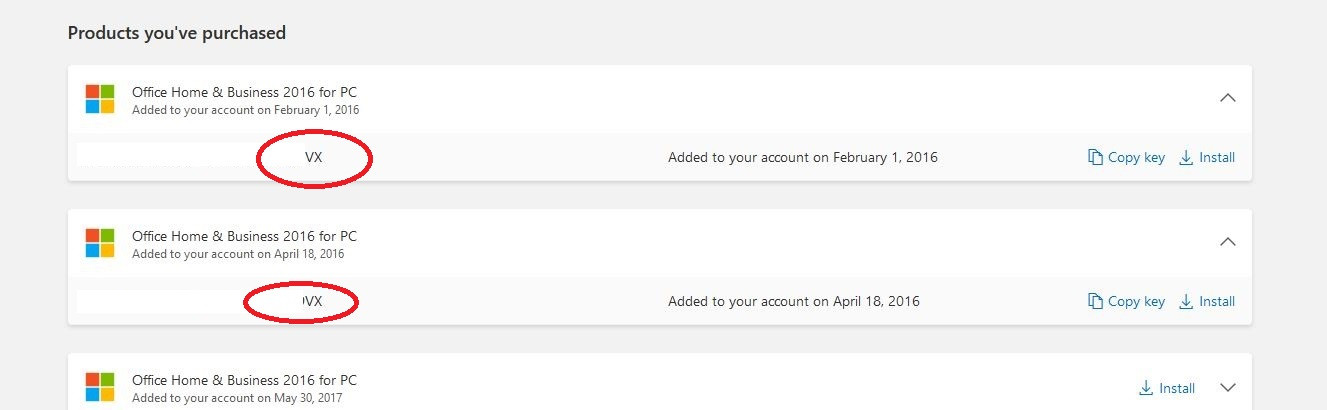Click the download arrow icon for the May 30, 2017 product
Viewport: 1327px width, 410px height.
tap(1146, 388)
